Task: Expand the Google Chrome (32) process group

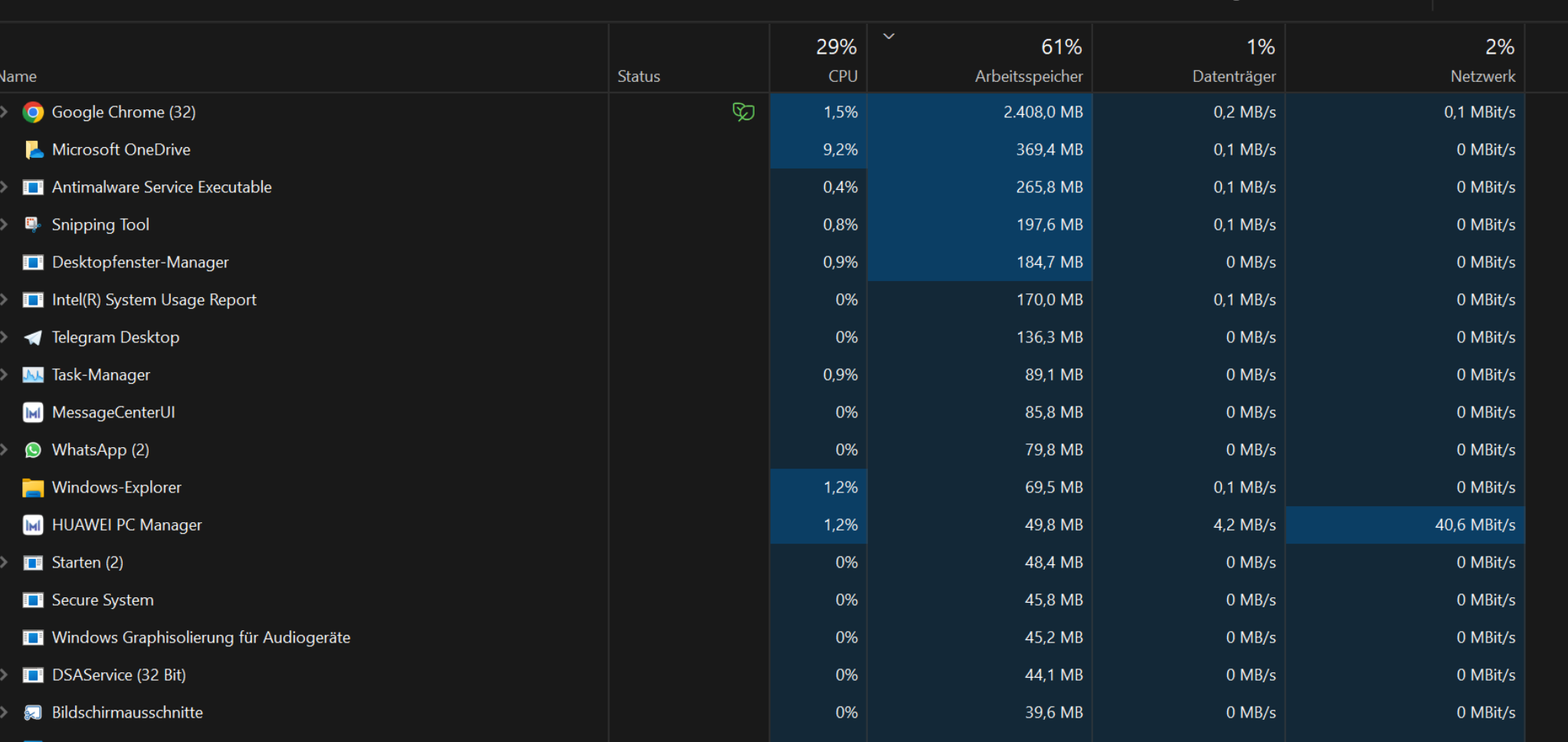Action: click(x=4, y=112)
